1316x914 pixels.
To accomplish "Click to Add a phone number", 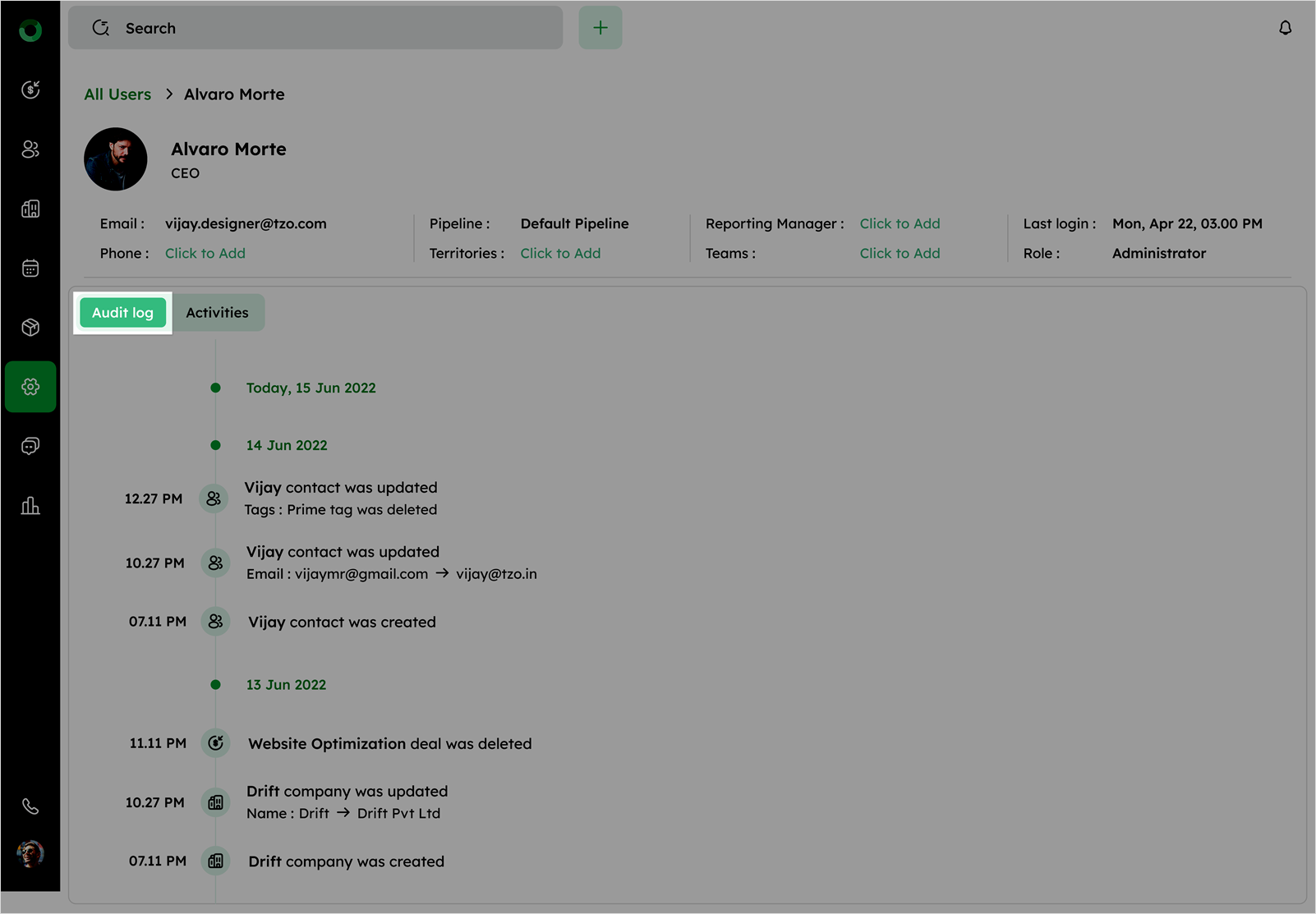I will [x=205, y=254].
